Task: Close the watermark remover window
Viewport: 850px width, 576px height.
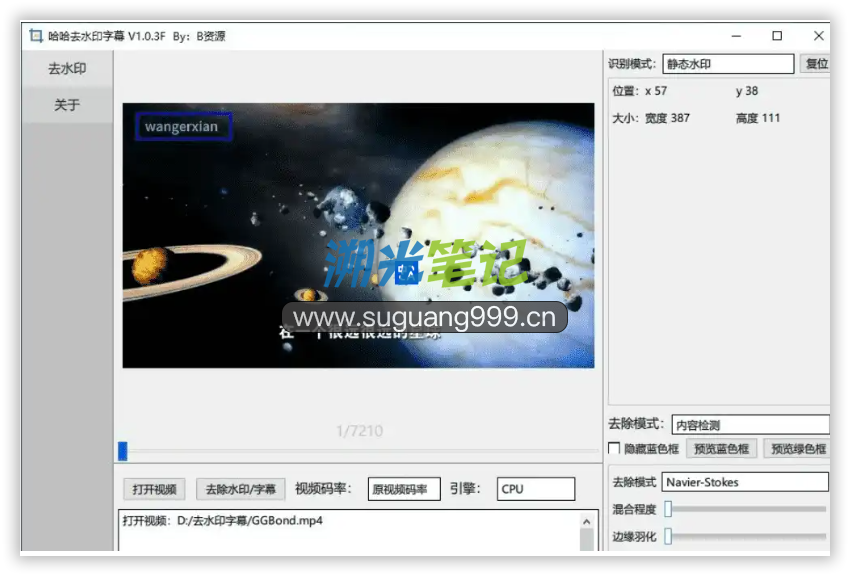Action: [x=818, y=36]
